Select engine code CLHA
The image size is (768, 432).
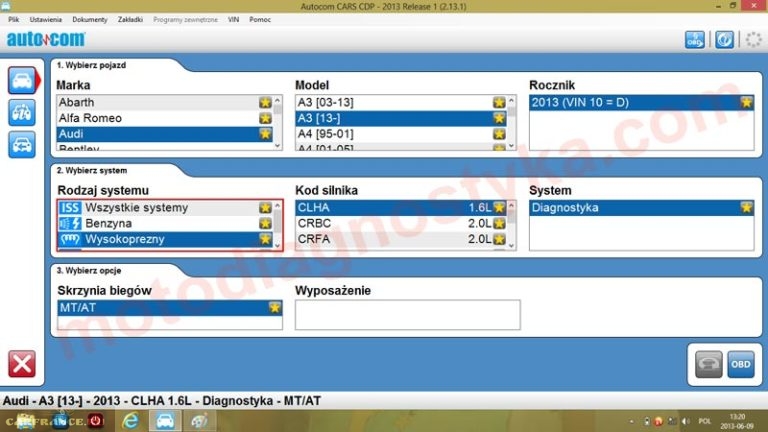tap(401, 208)
